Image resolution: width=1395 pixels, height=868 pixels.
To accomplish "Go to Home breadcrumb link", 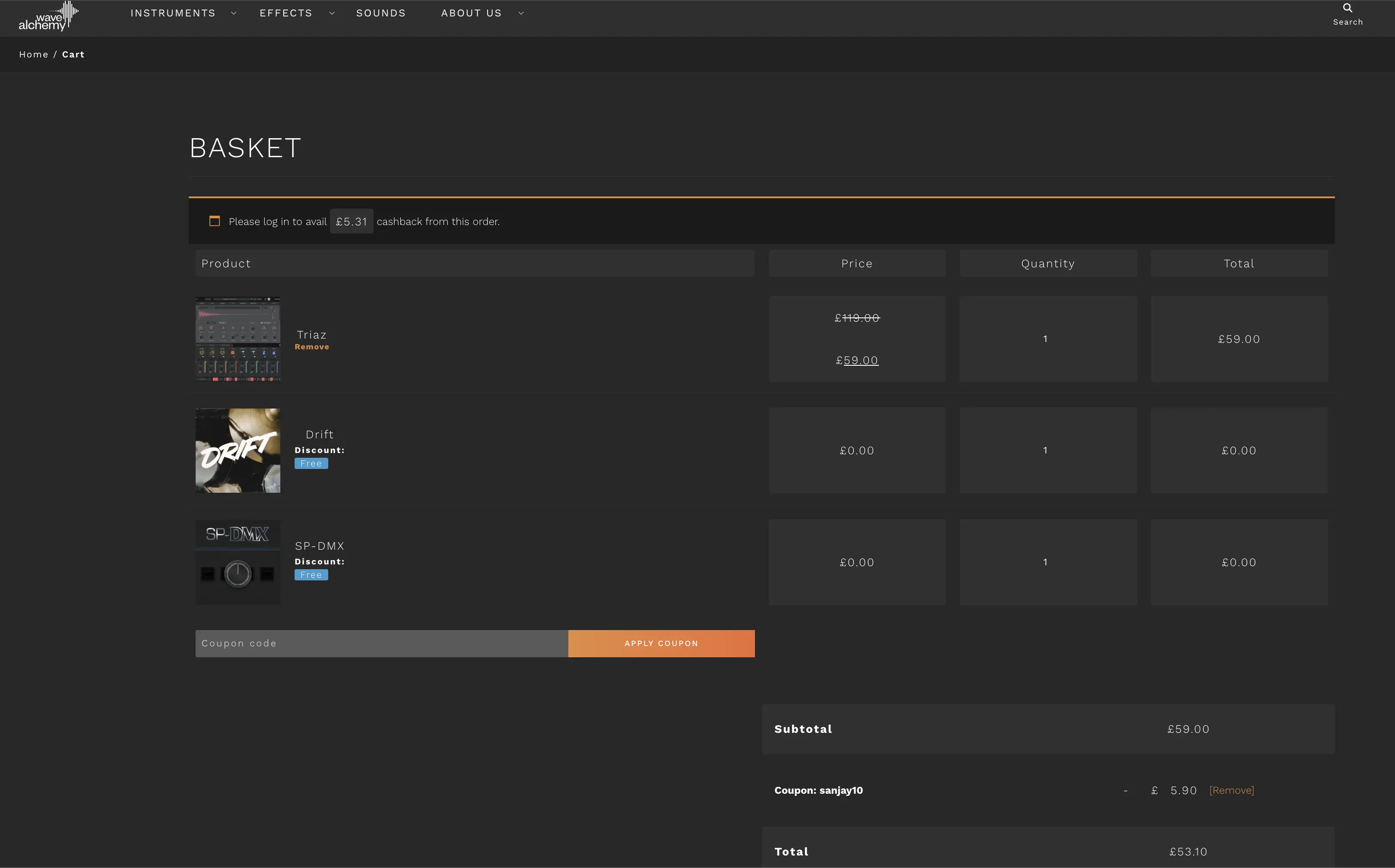I will click(33, 54).
